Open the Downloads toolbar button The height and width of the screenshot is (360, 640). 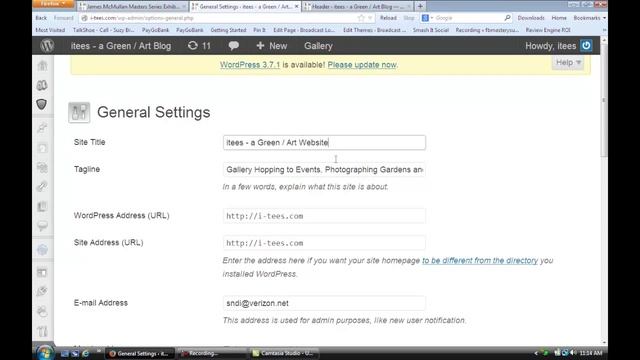pos(531,18)
